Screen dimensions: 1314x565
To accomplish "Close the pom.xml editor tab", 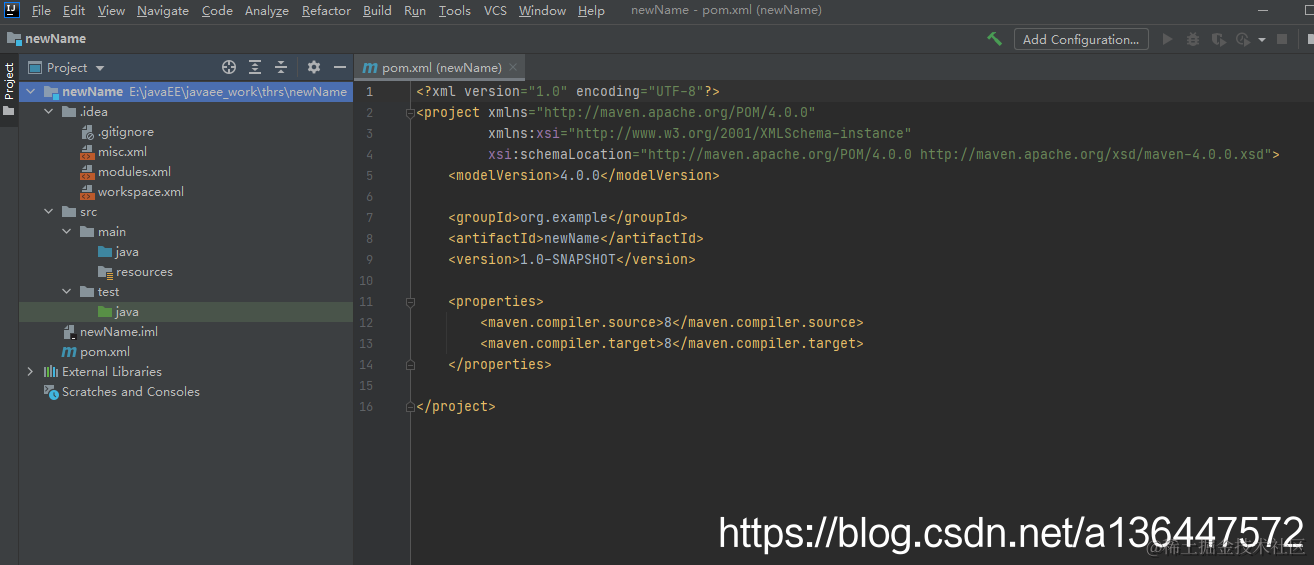I will coord(513,67).
